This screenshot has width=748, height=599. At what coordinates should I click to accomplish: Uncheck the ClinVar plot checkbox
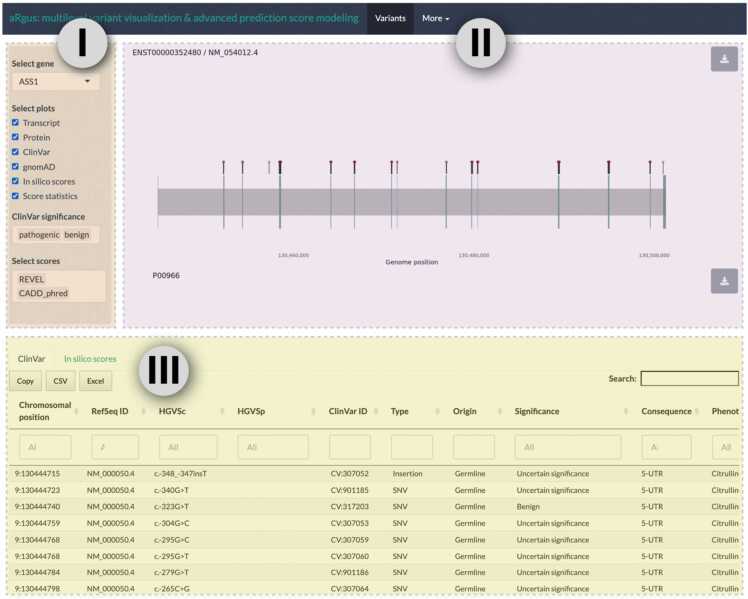tap(16, 152)
